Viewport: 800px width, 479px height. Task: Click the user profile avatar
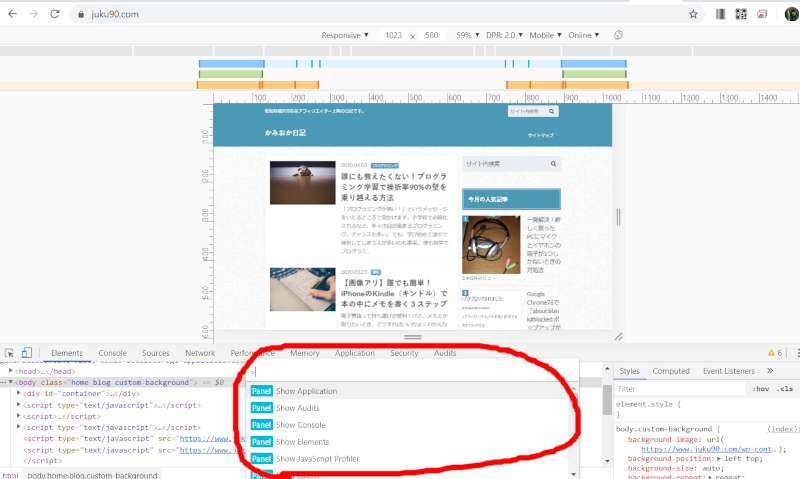point(792,14)
